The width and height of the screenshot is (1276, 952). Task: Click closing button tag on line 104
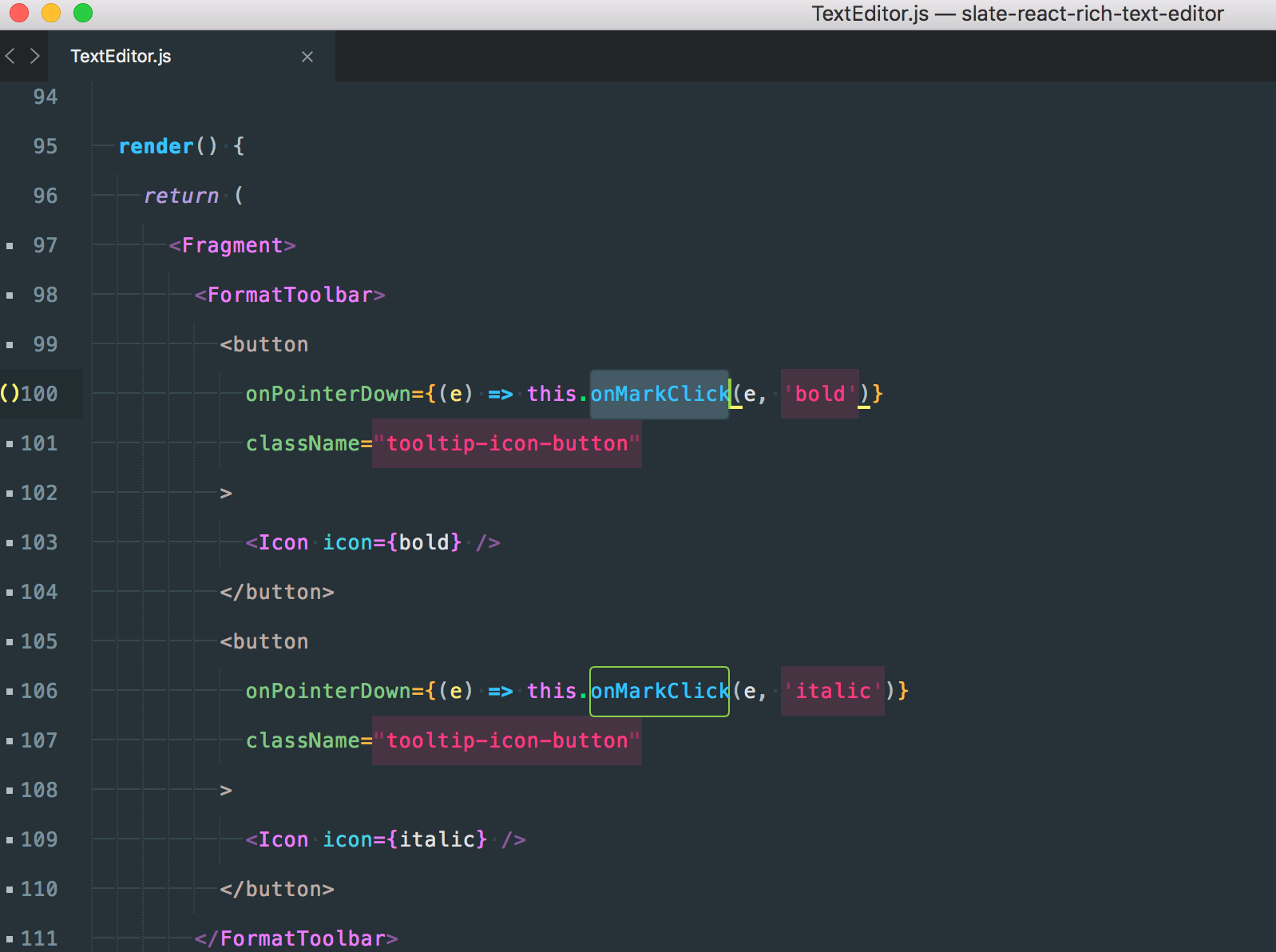pyautogui.click(x=277, y=592)
